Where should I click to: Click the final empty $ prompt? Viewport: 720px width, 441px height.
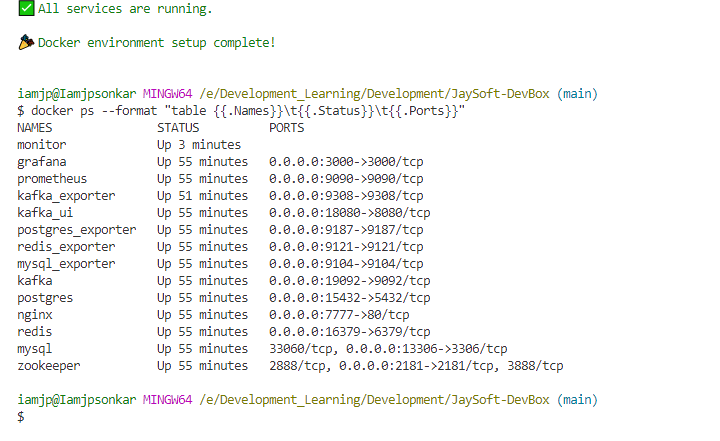tap(21, 417)
